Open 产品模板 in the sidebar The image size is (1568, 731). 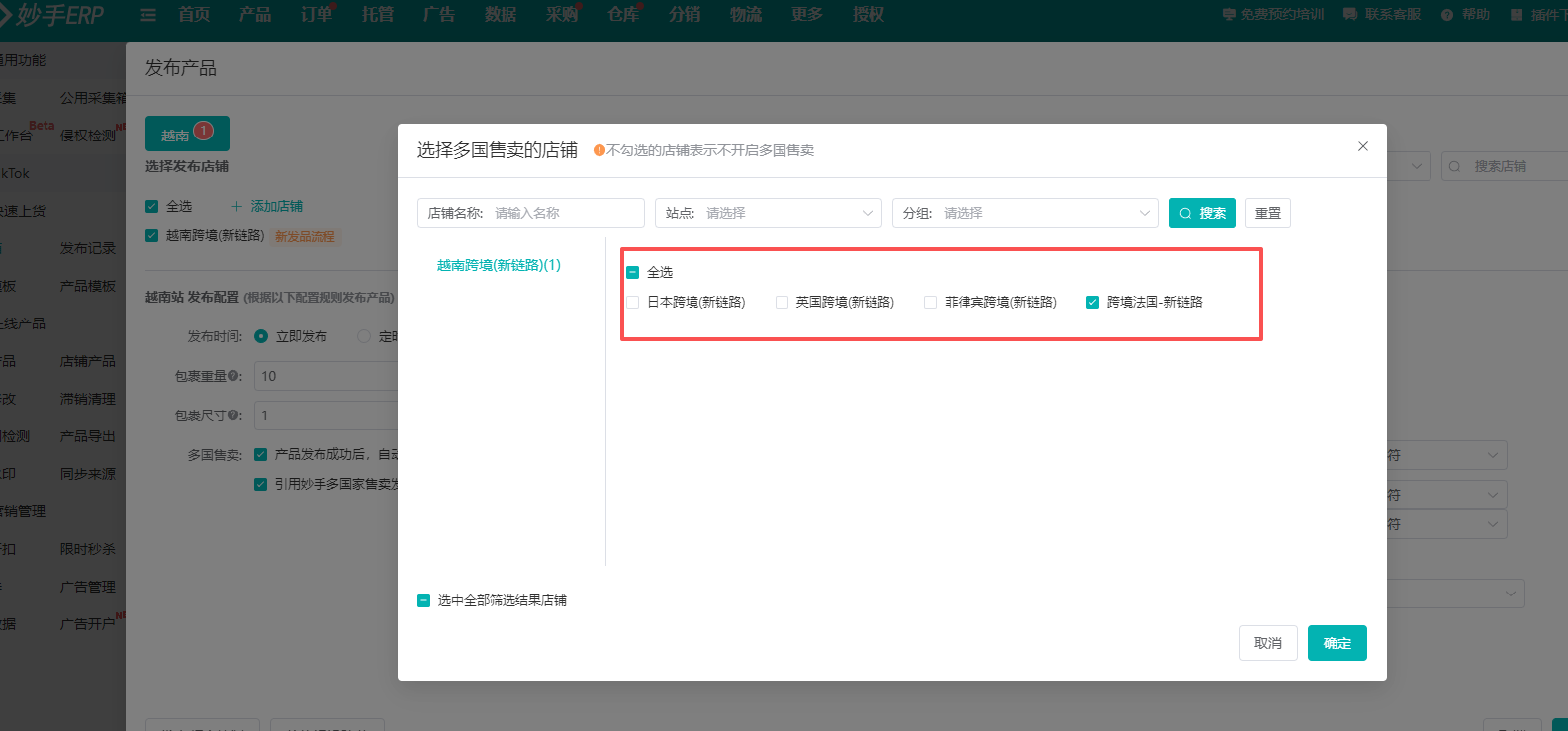88,286
